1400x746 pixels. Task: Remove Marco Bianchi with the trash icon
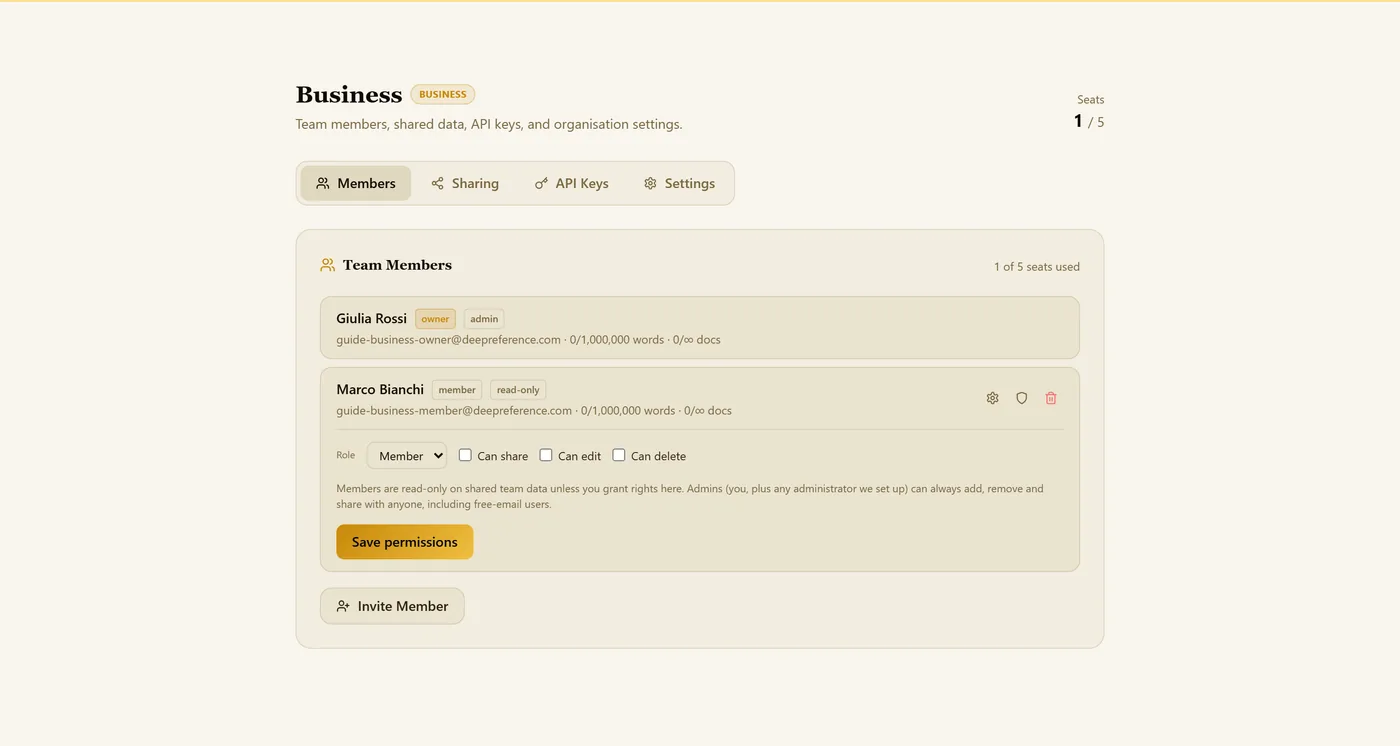pyautogui.click(x=1051, y=398)
